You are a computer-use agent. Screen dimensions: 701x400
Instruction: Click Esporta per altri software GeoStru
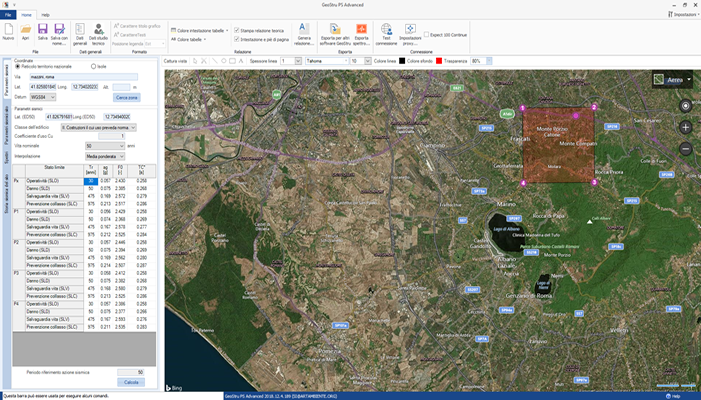point(335,34)
